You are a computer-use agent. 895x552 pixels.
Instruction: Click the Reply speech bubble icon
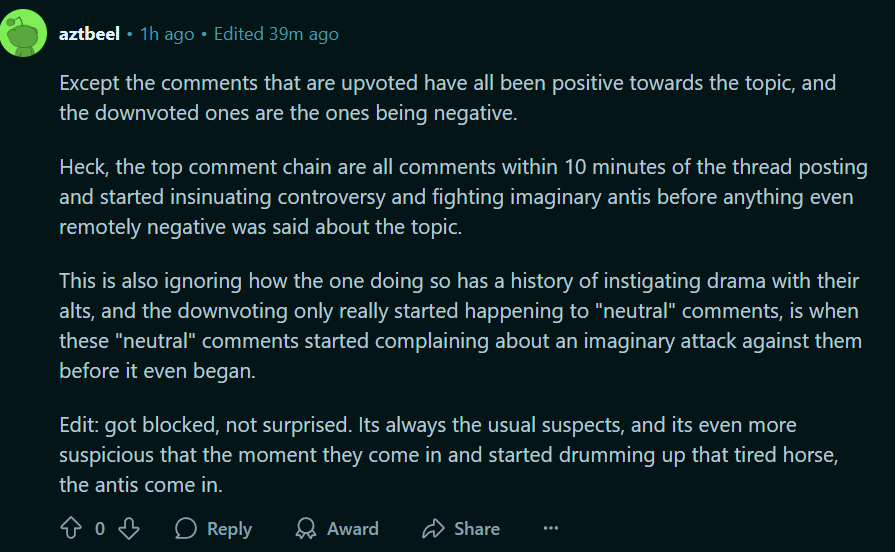(186, 528)
